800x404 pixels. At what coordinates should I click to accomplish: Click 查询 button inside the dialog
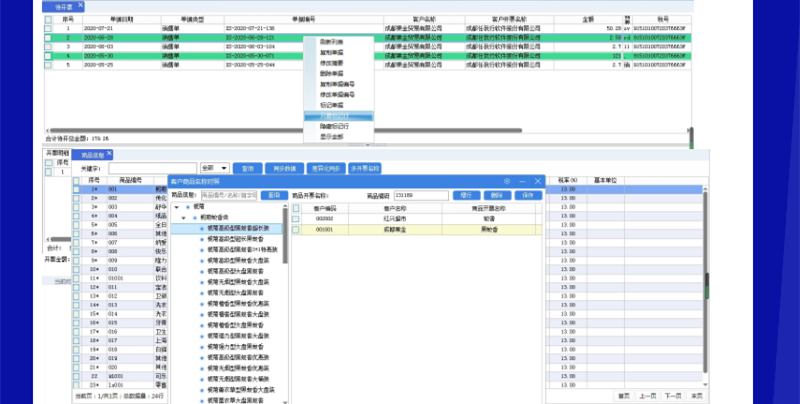[x=274, y=195]
